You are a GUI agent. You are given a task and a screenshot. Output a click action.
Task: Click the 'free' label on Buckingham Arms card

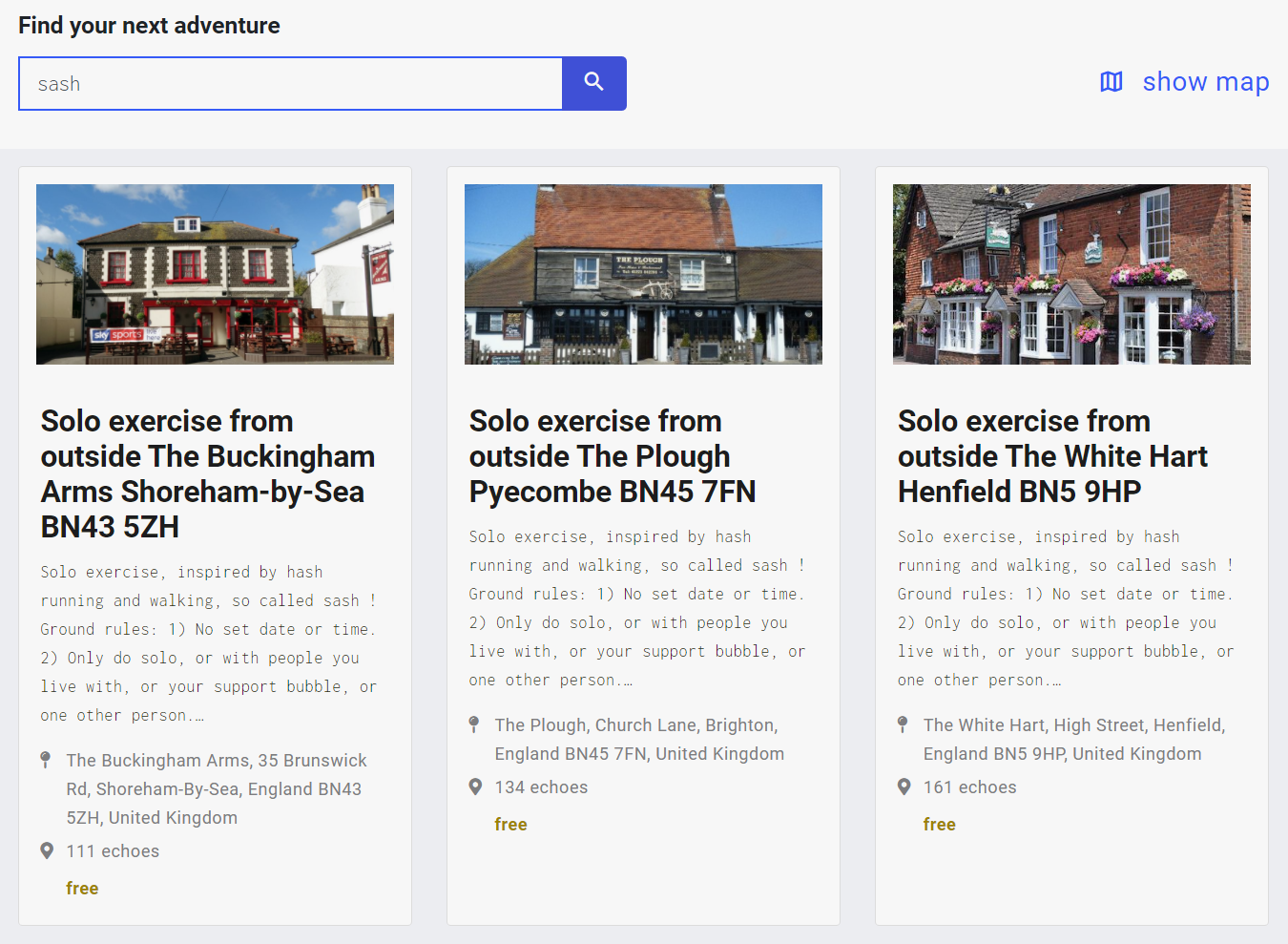pyautogui.click(x=82, y=889)
